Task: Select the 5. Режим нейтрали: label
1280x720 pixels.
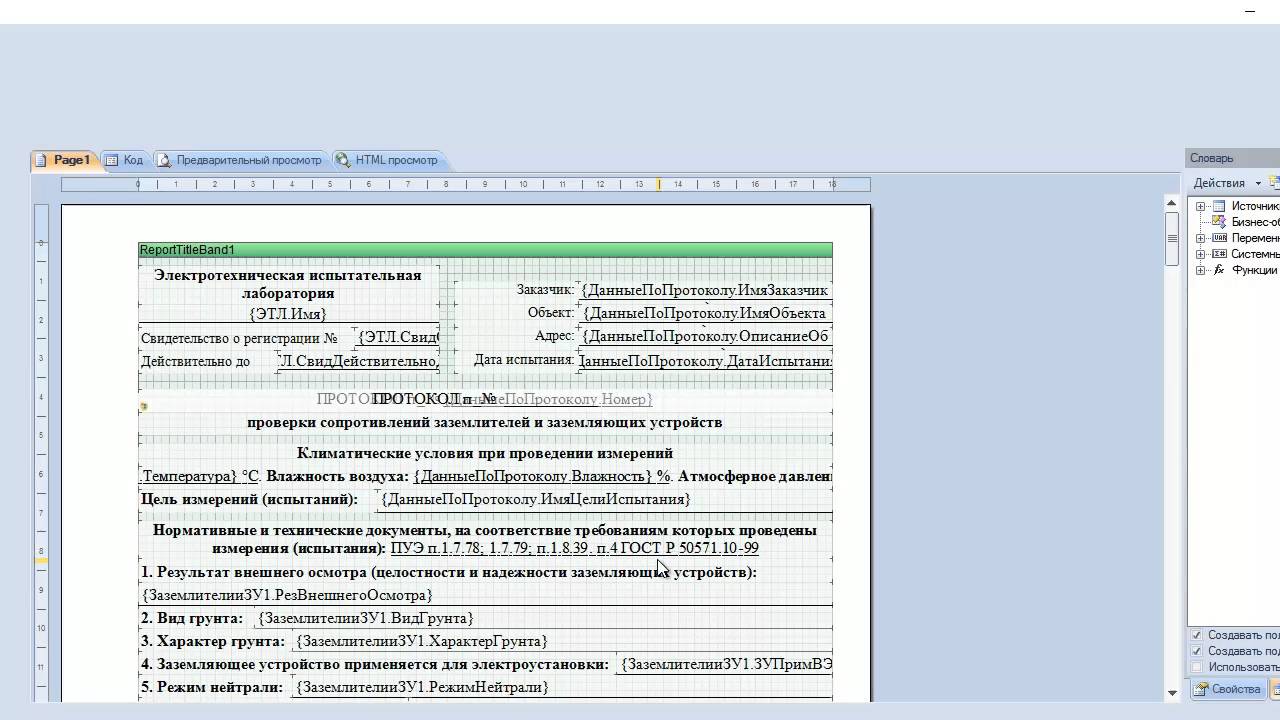Action: pyautogui.click(x=211, y=687)
